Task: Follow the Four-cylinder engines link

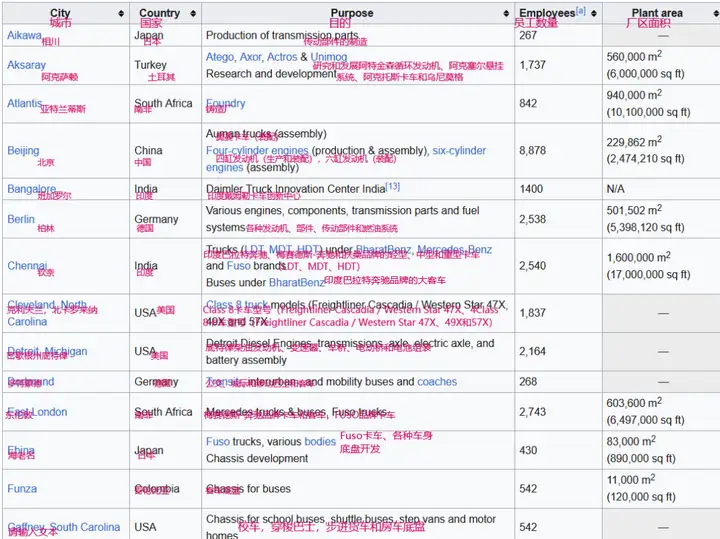Action: tap(257, 151)
